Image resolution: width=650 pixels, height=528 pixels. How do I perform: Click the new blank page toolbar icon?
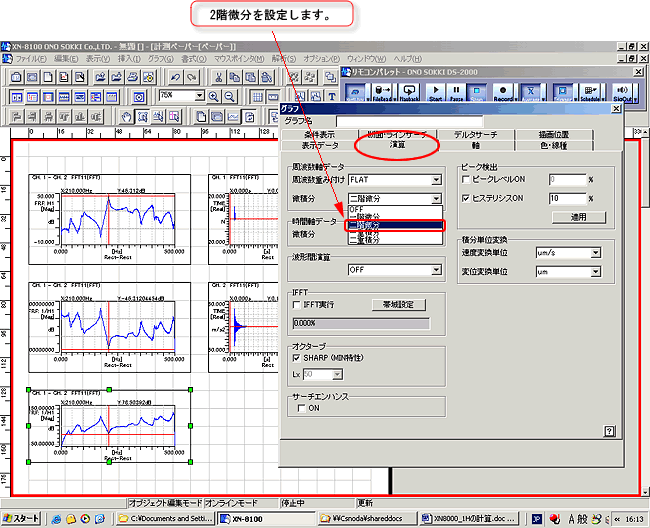(x=48, y=77)
